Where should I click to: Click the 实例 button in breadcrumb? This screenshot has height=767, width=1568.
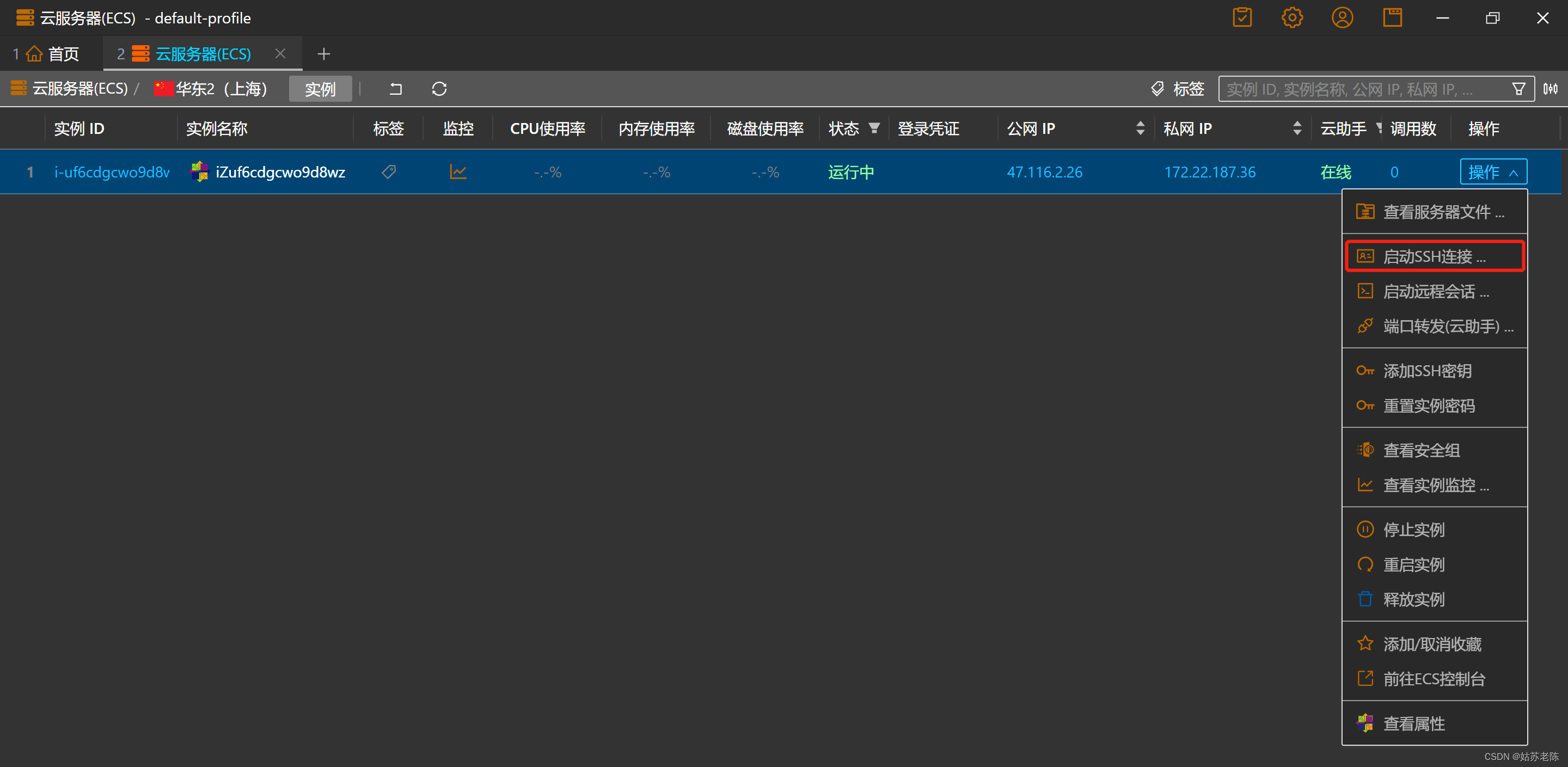coord(320,89)
